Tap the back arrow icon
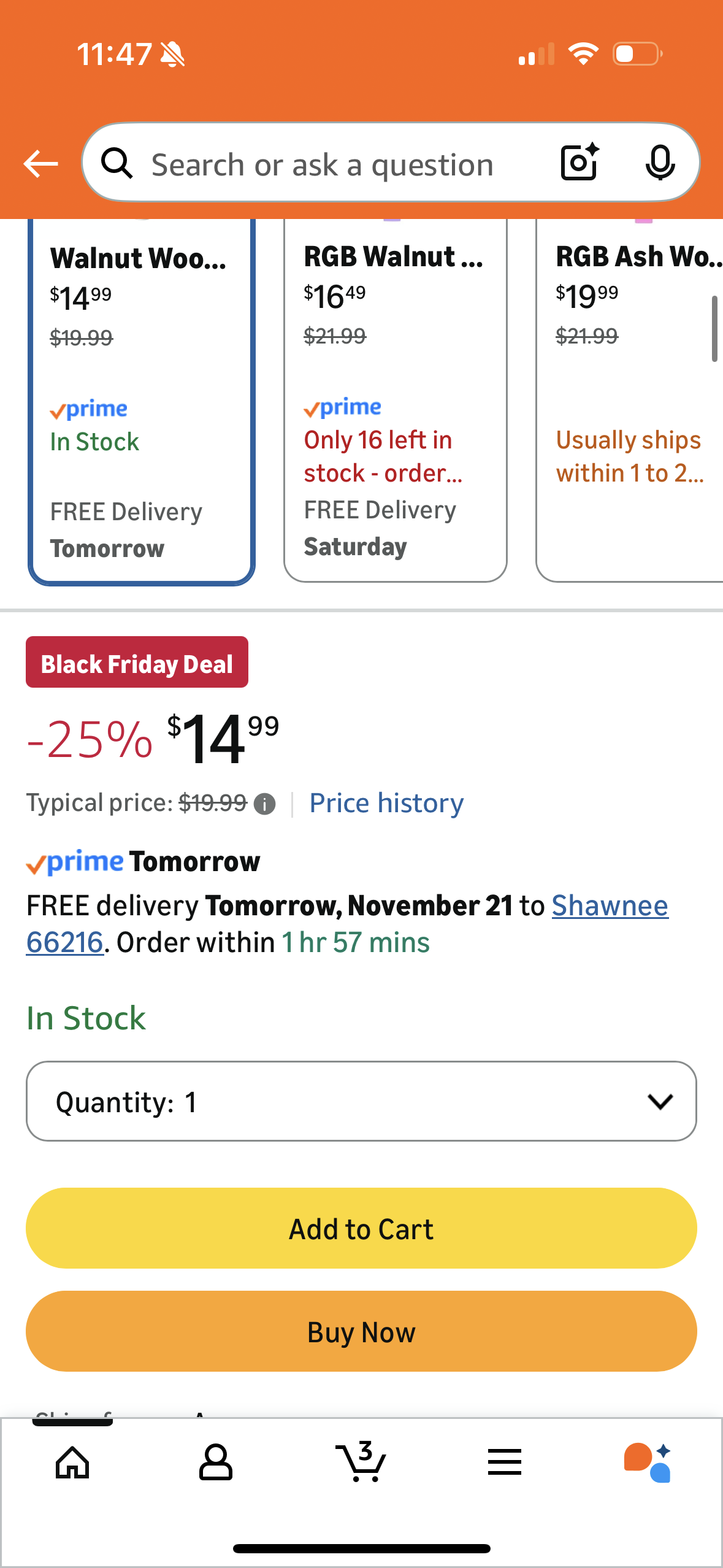 click(x=40, y=164)
